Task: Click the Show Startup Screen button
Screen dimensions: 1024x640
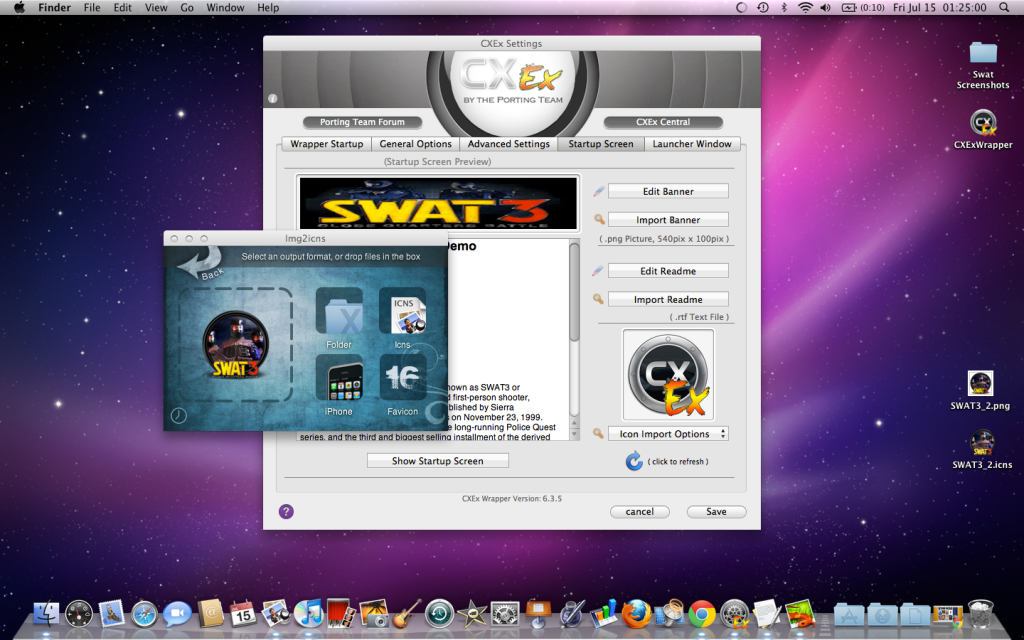Action: [x=438, y=461]
